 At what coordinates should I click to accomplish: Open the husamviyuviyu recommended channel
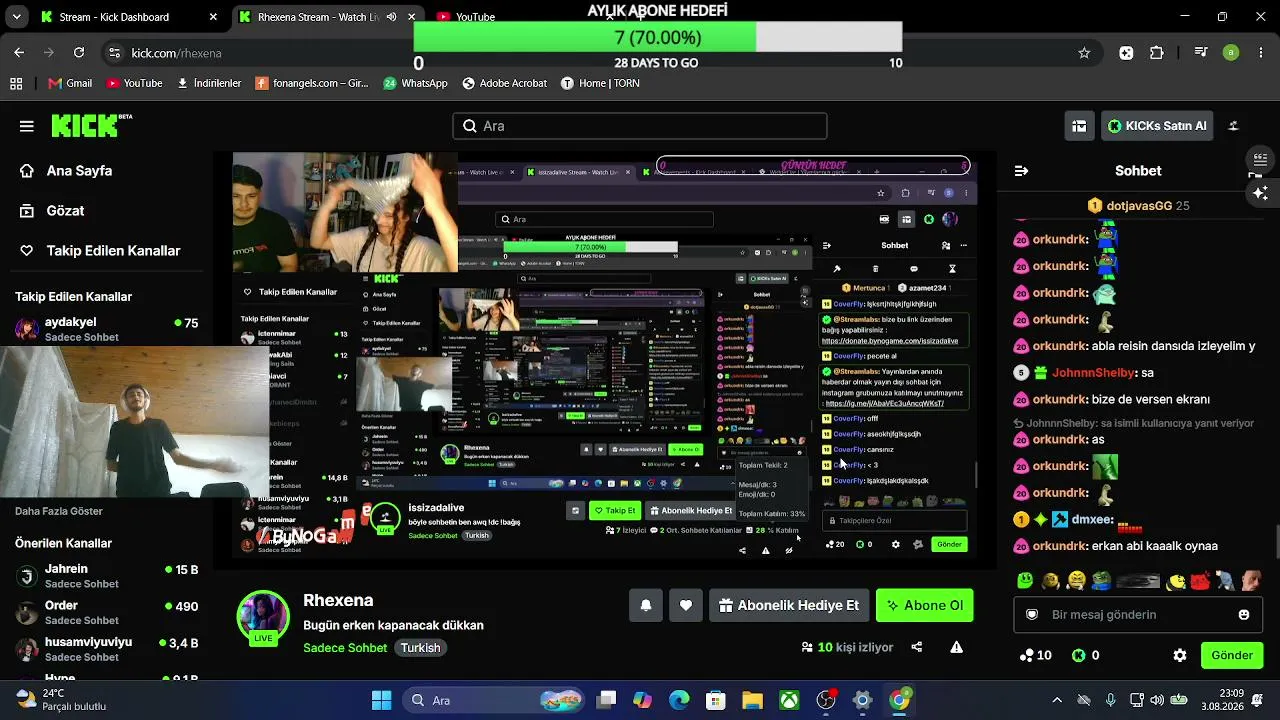click(x=107, y=649)
